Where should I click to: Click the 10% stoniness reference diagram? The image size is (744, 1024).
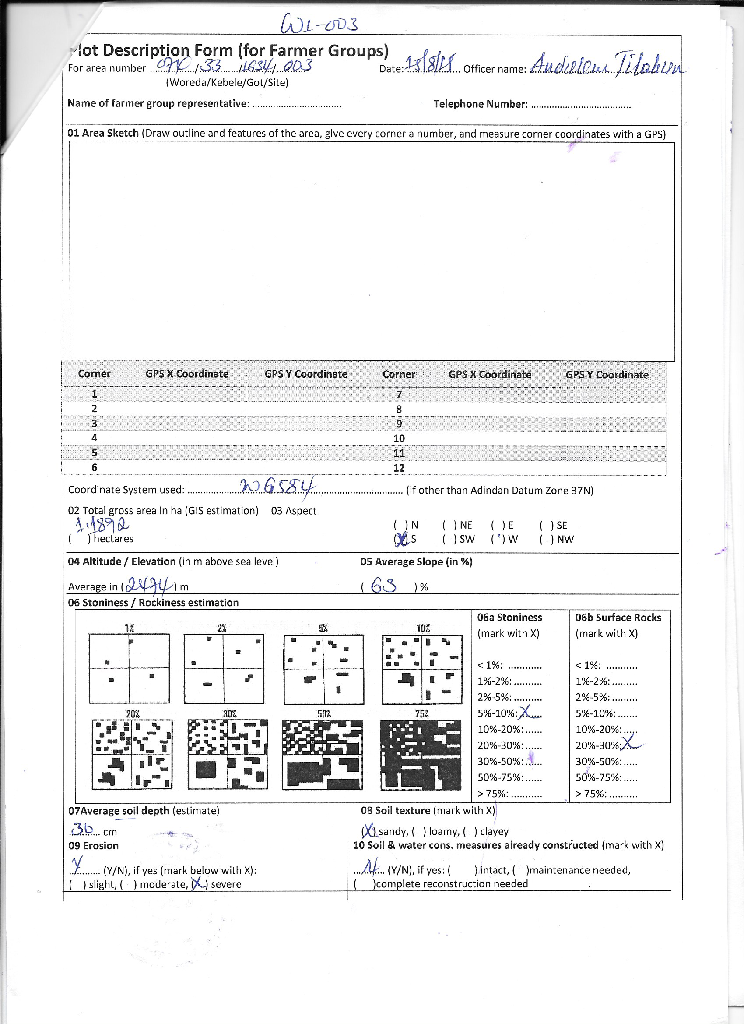point(422,669)
